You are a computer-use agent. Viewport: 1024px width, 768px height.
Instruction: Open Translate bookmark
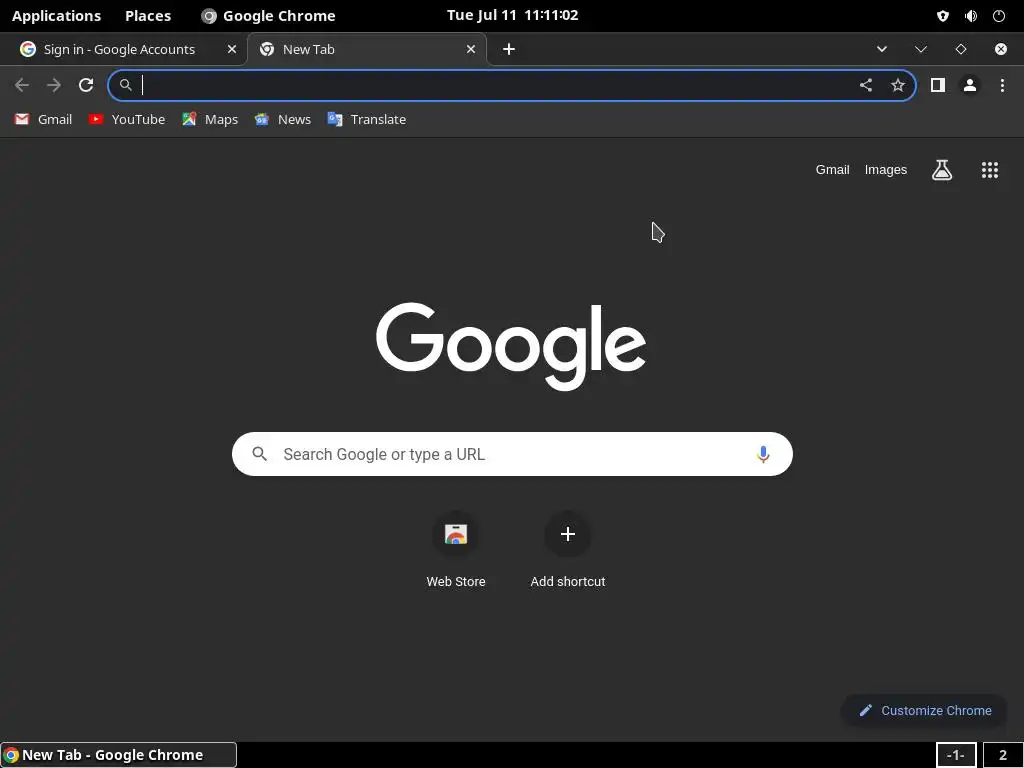[x=367, y=120]
